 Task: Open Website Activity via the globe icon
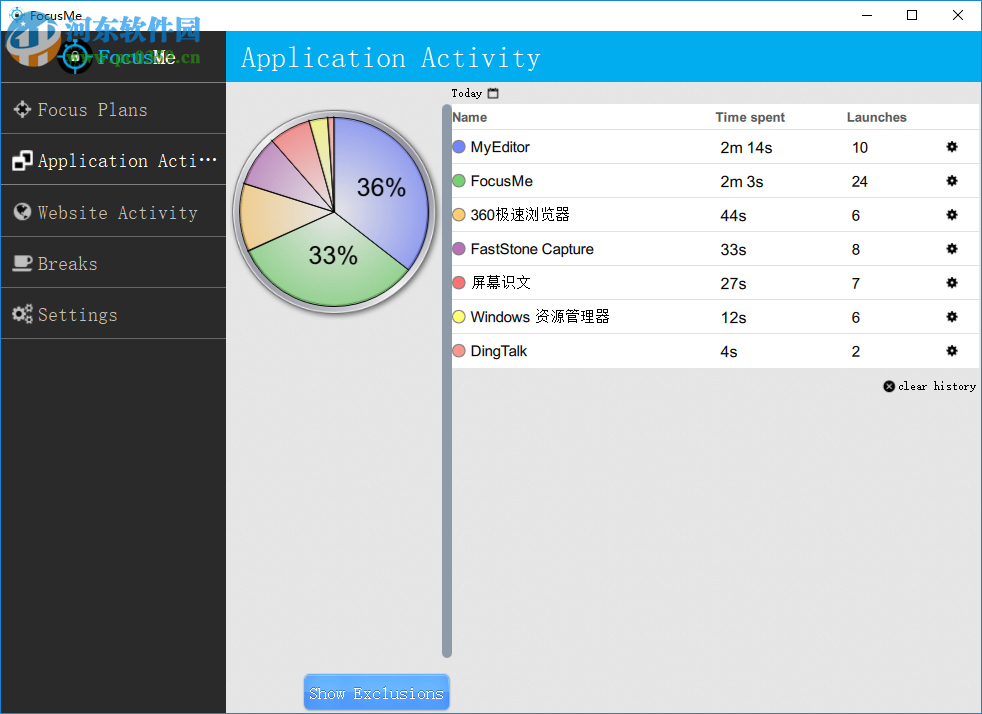coord(22,211)
